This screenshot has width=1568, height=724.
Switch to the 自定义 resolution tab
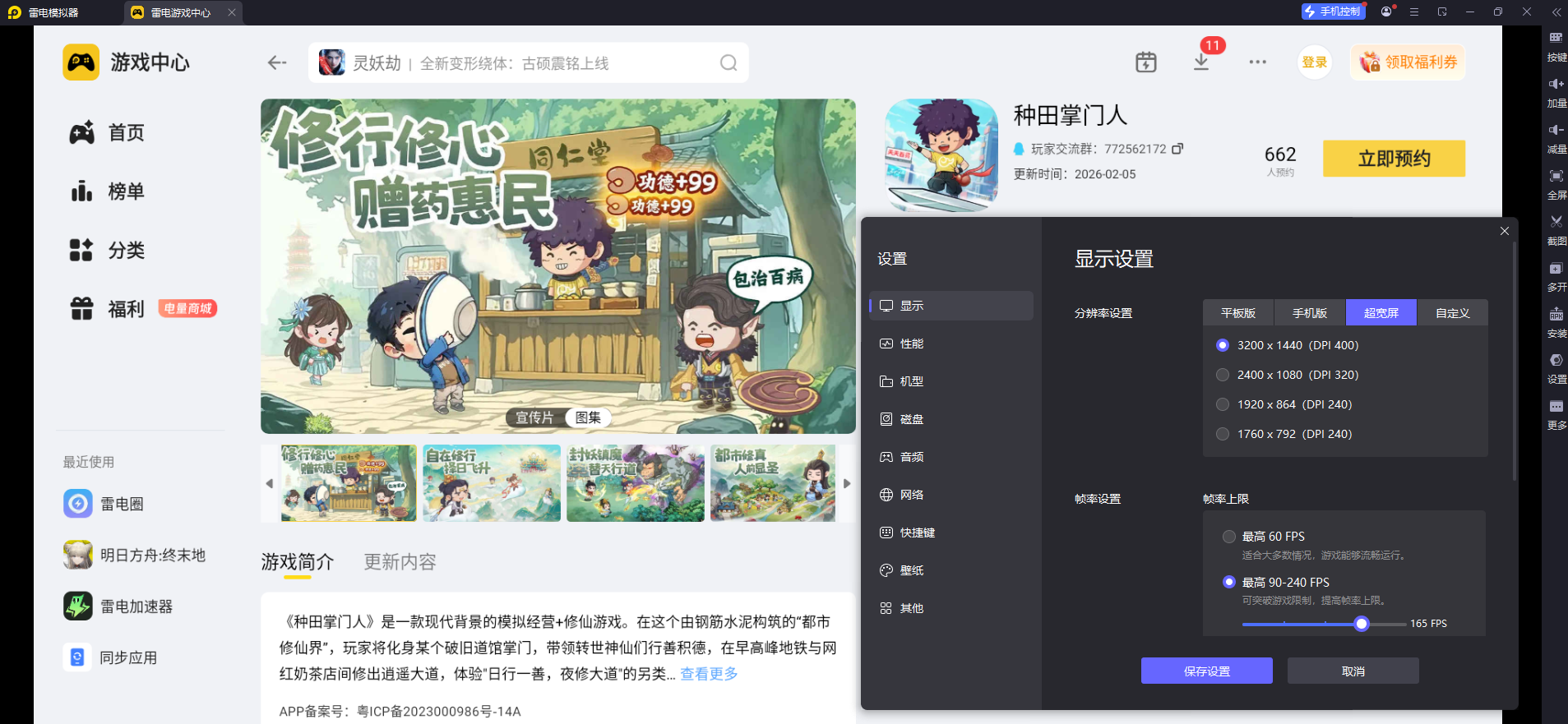(1453, 312)
